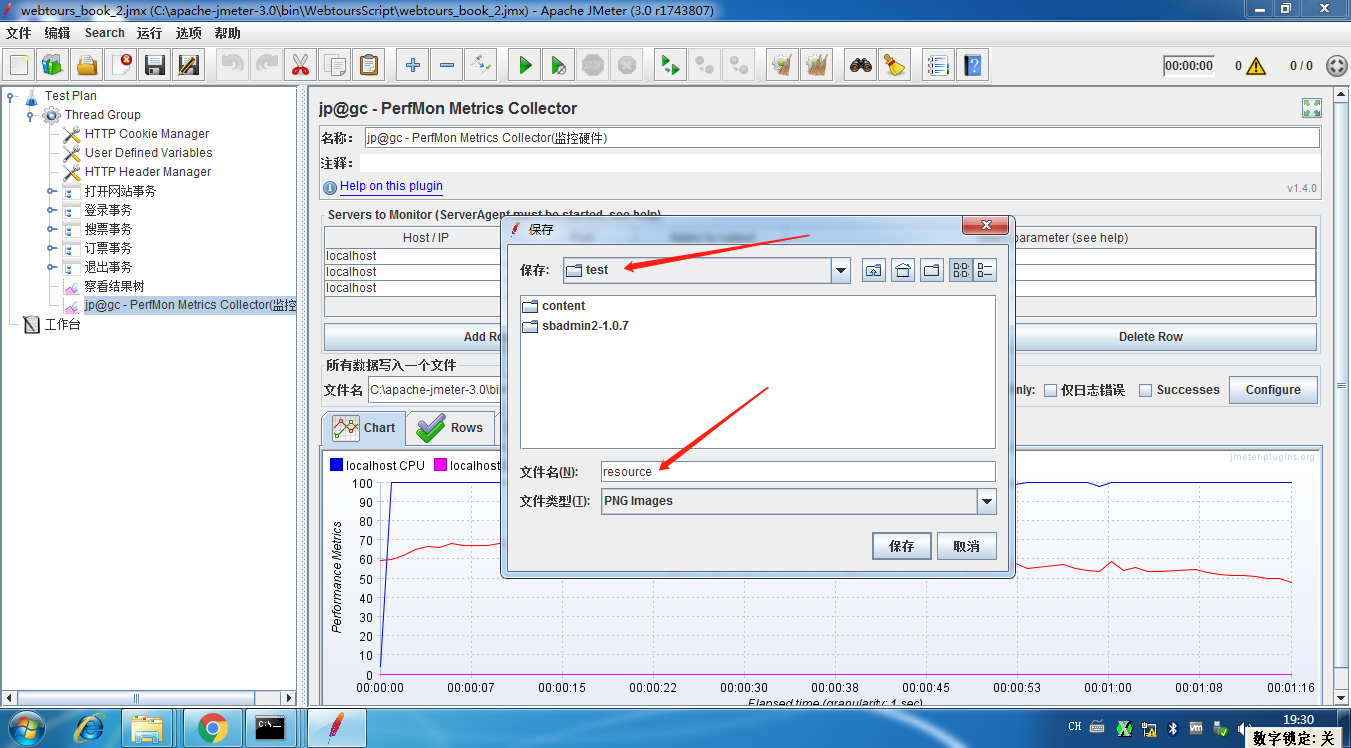
Task: Click the warning log errors icon
Action: click(x=1256, y=66)
